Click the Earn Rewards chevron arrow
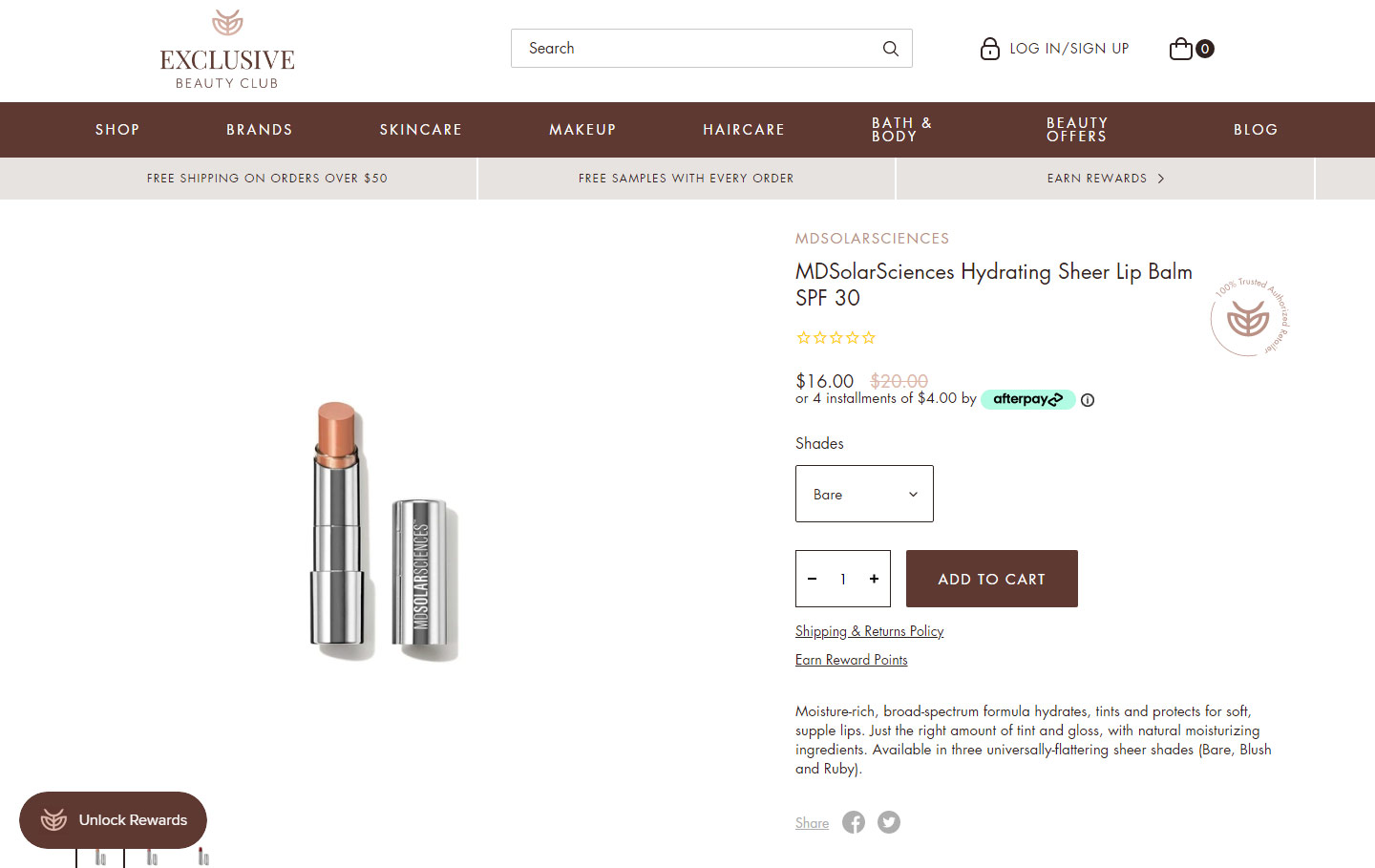 [1161, 179]
